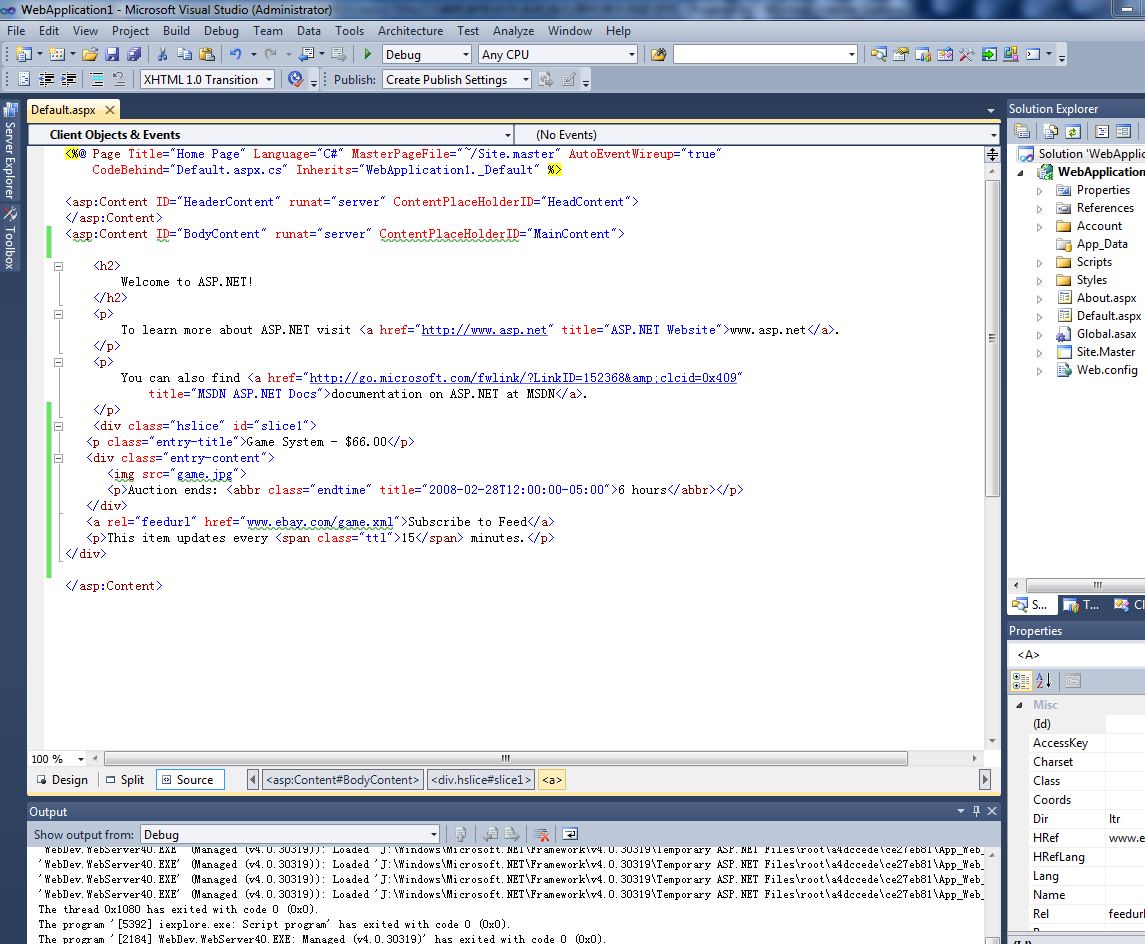Select Web.config in Solution Explorer
Viewport: 1145px width, 944px height.
click(1107, 370)
